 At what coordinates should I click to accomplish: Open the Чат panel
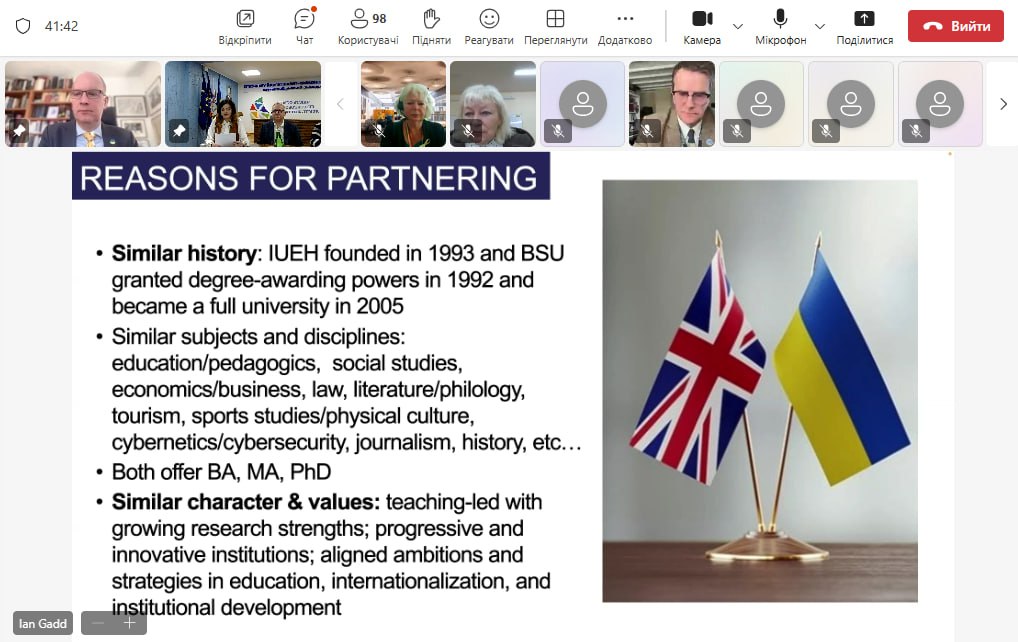pos(304,27)
